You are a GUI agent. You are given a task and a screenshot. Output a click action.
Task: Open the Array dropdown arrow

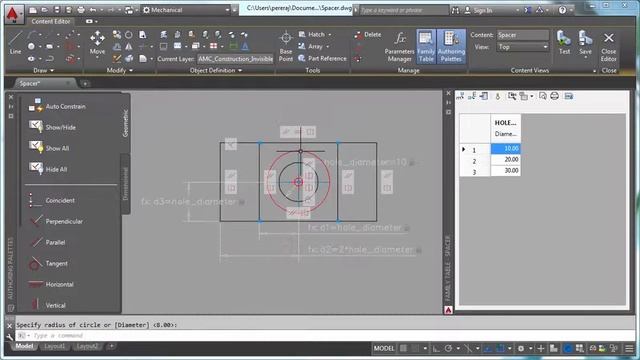327,47
